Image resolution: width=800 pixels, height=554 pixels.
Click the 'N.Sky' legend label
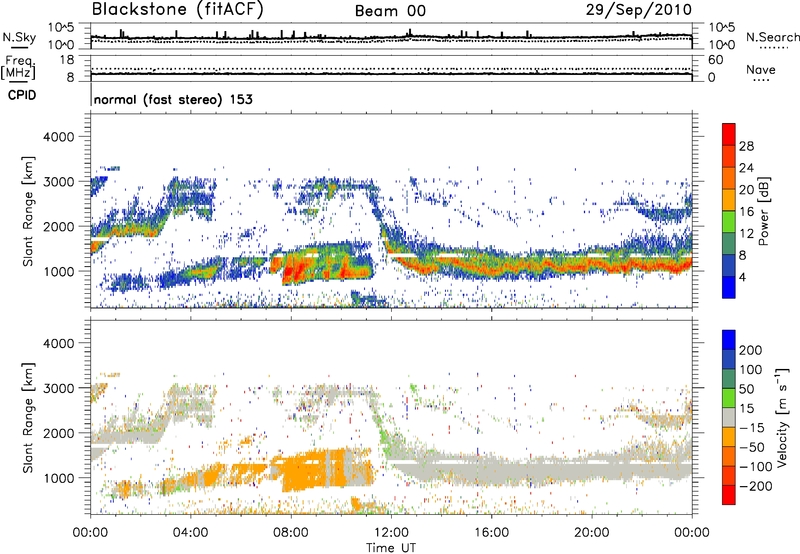point(19,37)
